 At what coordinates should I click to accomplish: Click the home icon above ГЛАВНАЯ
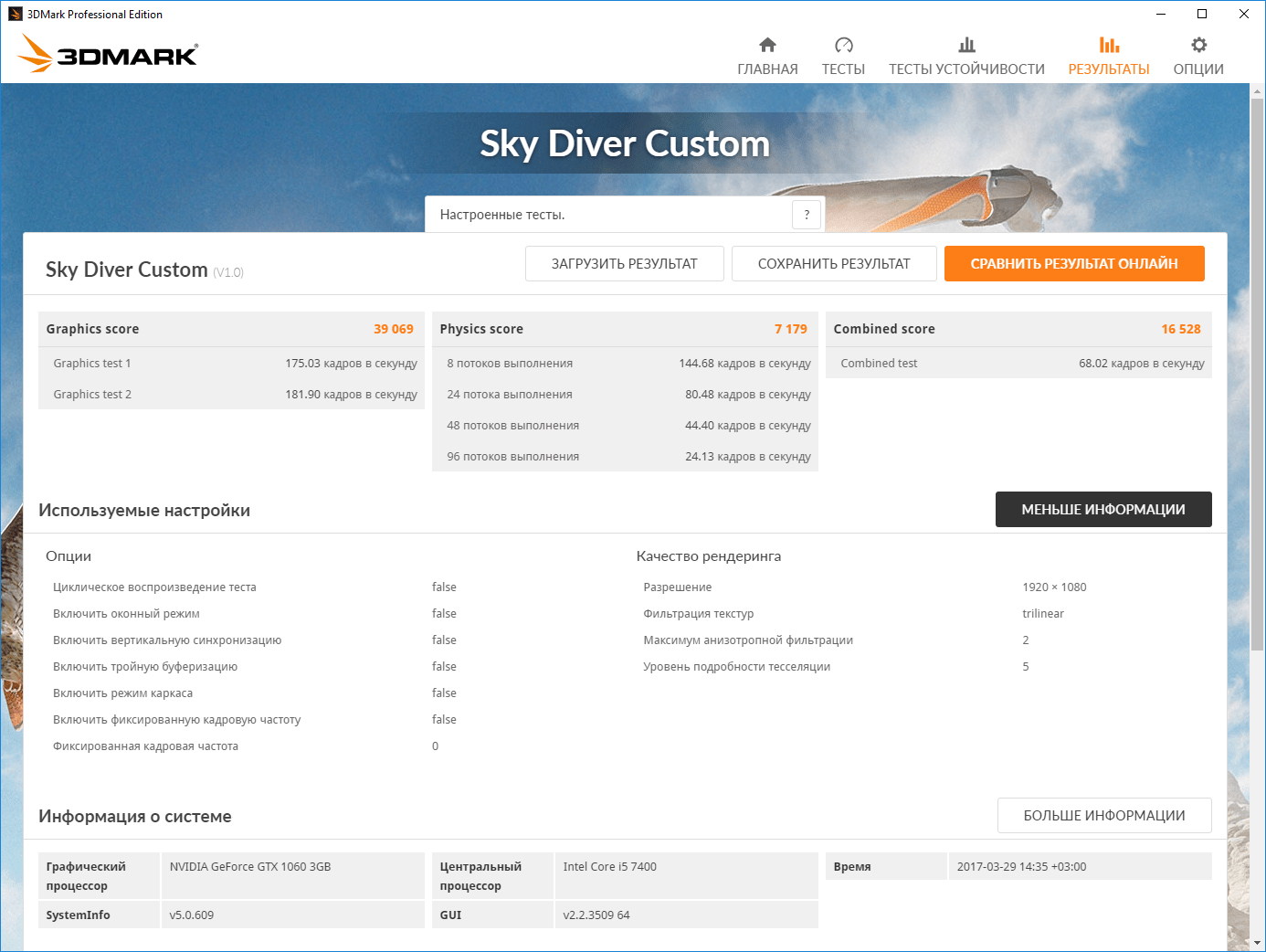click(x=767, y=45)
